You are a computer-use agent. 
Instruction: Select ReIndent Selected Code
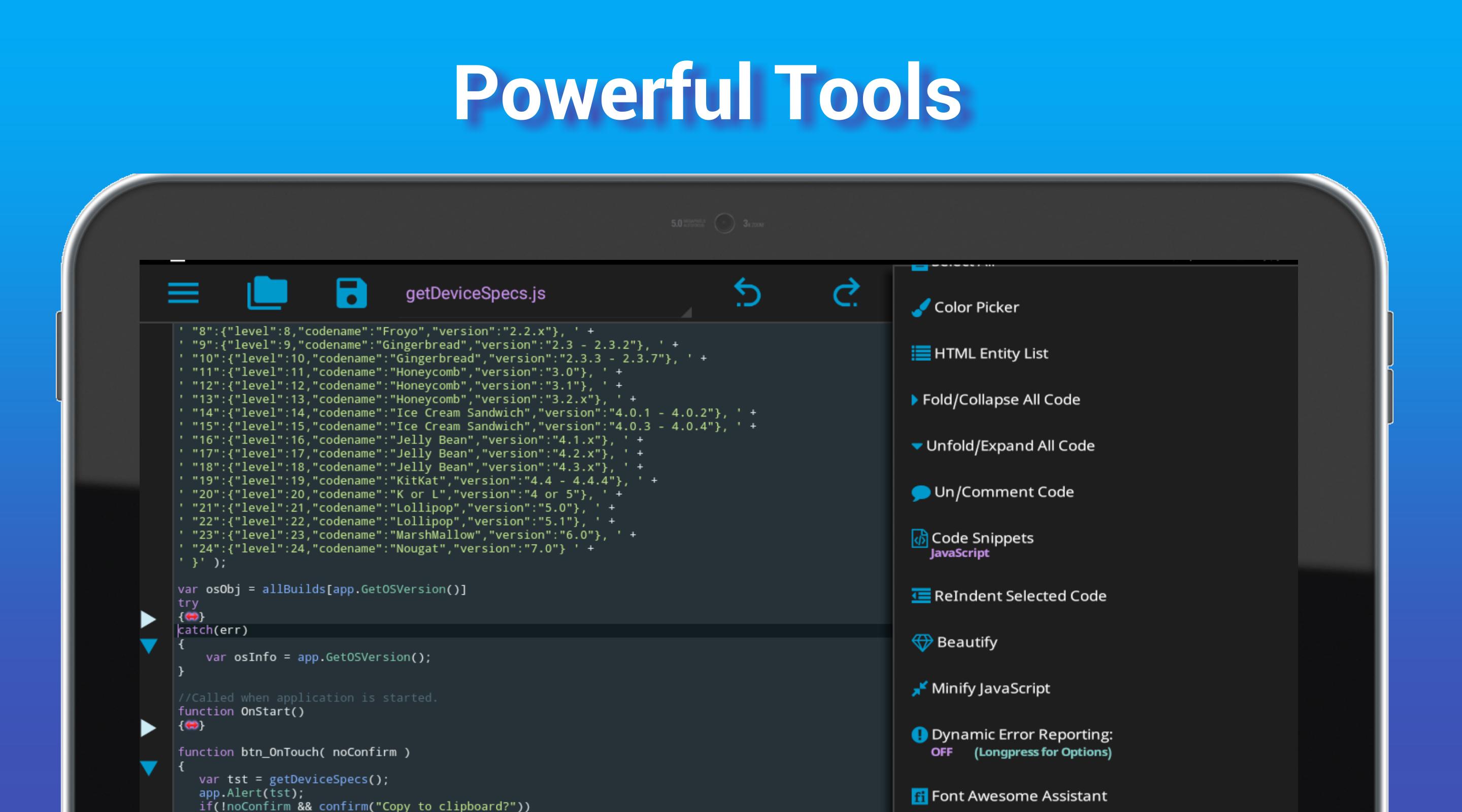1020,595
